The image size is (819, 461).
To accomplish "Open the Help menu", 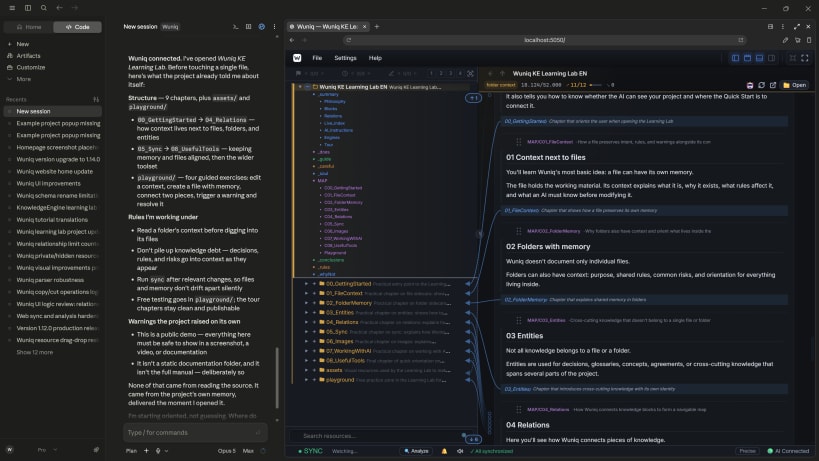I will click(x=375, y=58).
